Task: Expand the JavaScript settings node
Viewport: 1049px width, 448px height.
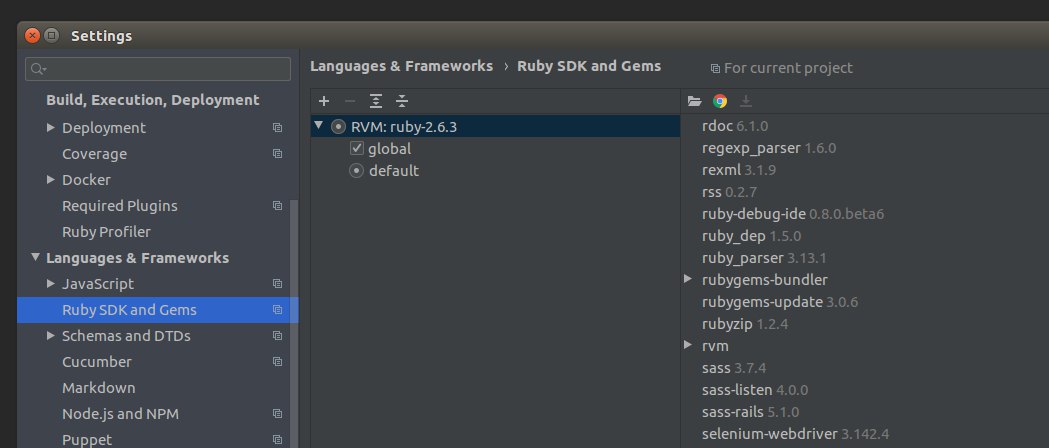Action: pyautogui.click(x=51, y=284)
